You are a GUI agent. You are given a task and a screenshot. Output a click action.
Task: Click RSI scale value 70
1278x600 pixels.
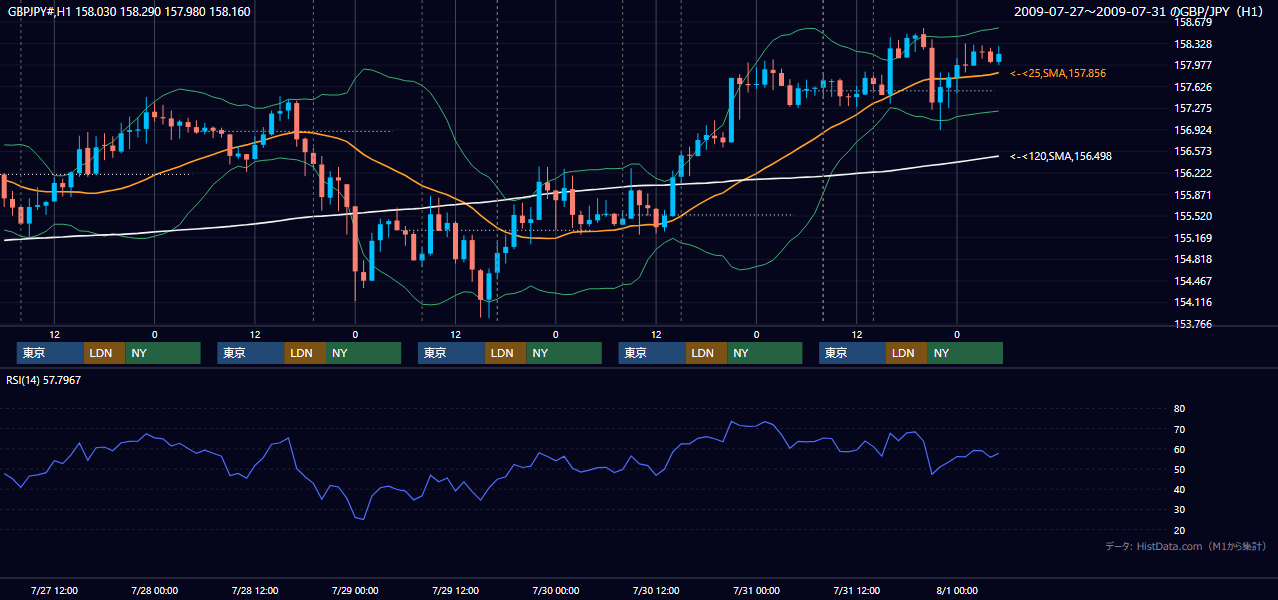click(1180, 429)
